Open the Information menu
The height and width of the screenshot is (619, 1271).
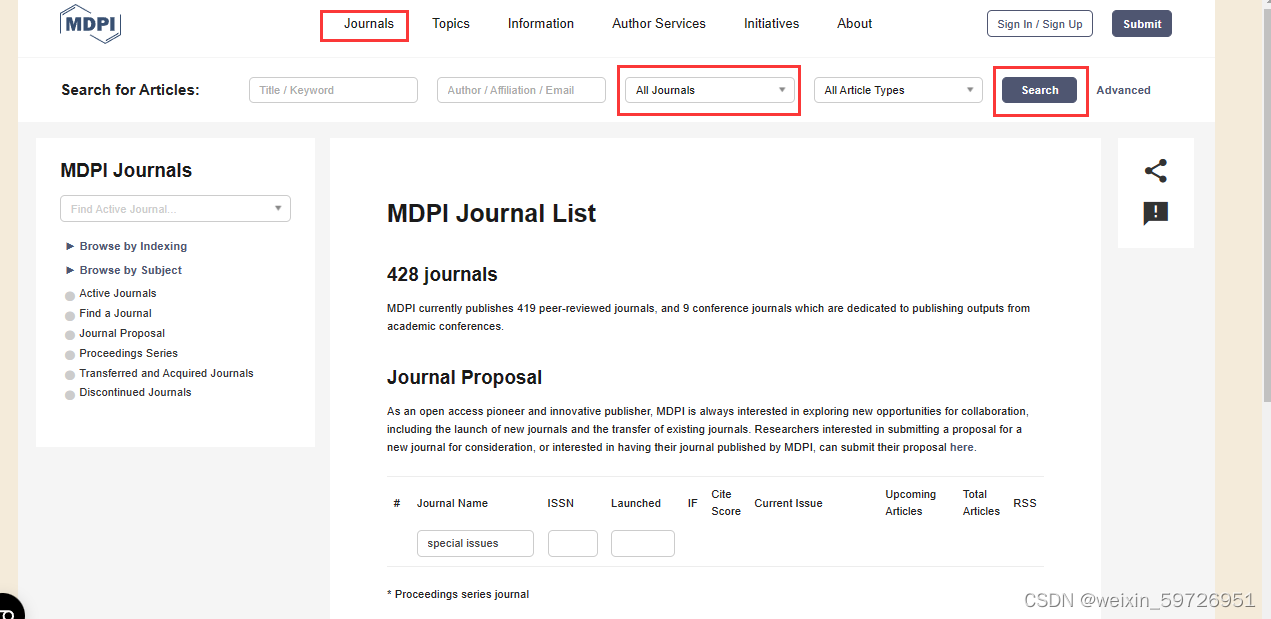click(x=541, y=23)
